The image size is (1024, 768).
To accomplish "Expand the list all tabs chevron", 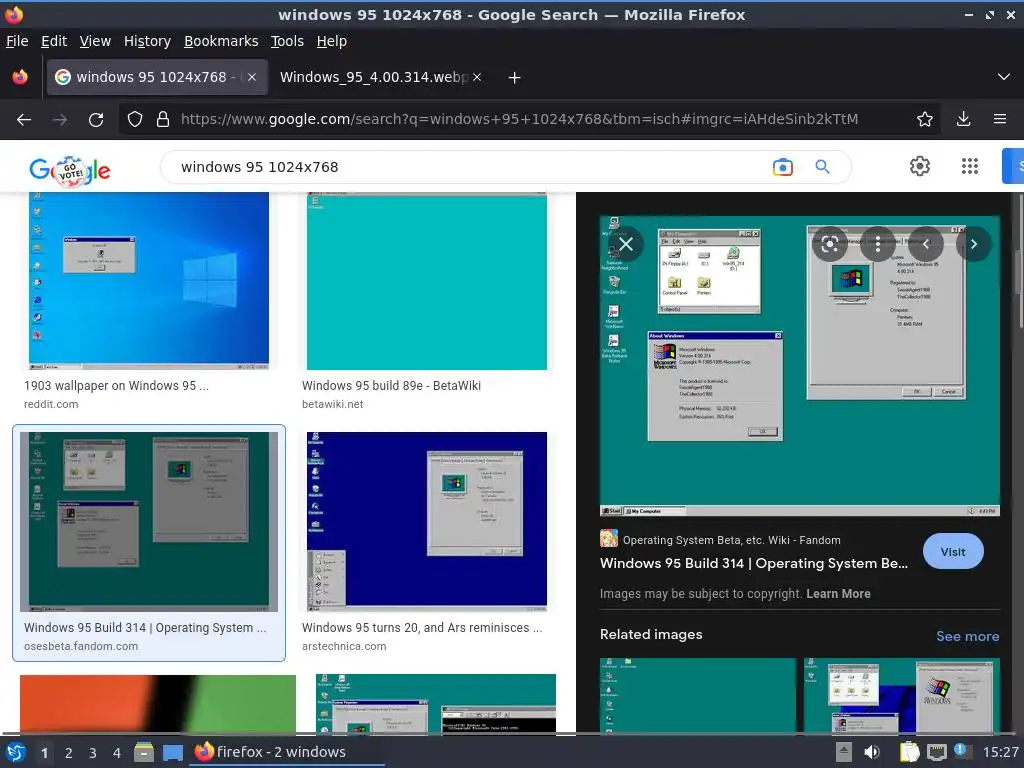I will pyautogui.click(x=1004, y=77).
